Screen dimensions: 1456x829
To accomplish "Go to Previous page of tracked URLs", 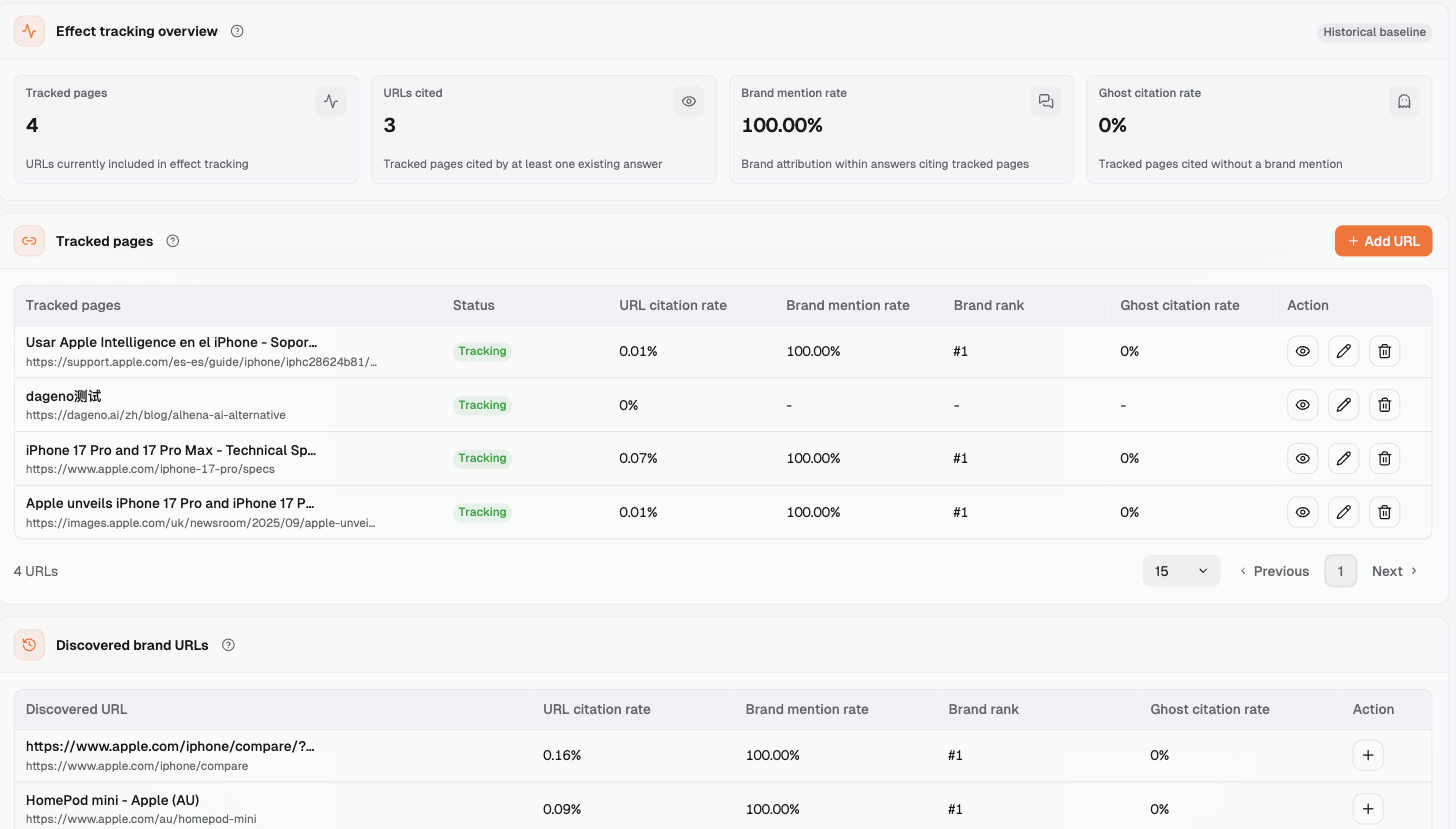I will pyautogui.click(x=1274, y=571).
